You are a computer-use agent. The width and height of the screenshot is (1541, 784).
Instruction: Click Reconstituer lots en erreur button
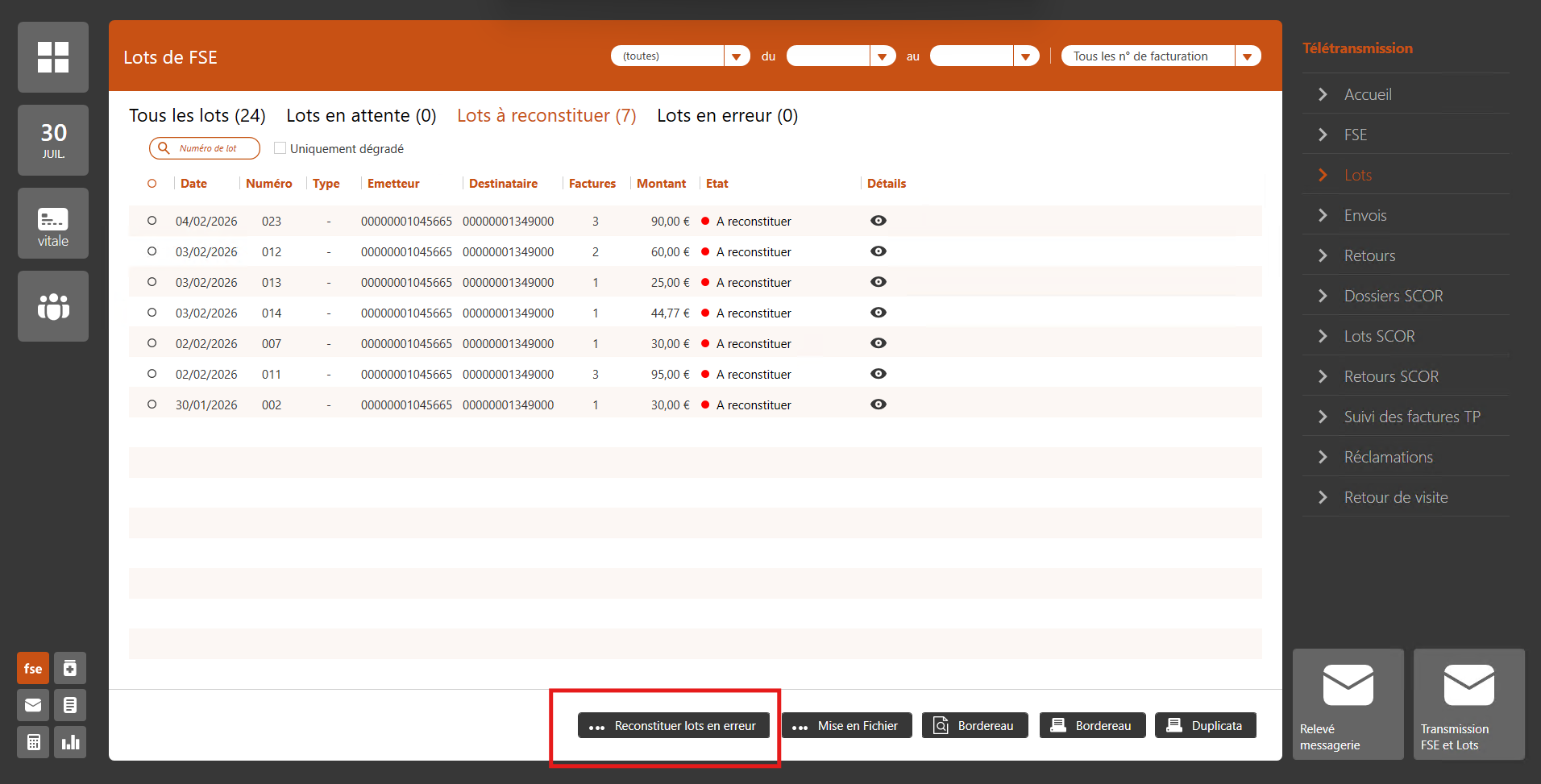click(674, 725)
